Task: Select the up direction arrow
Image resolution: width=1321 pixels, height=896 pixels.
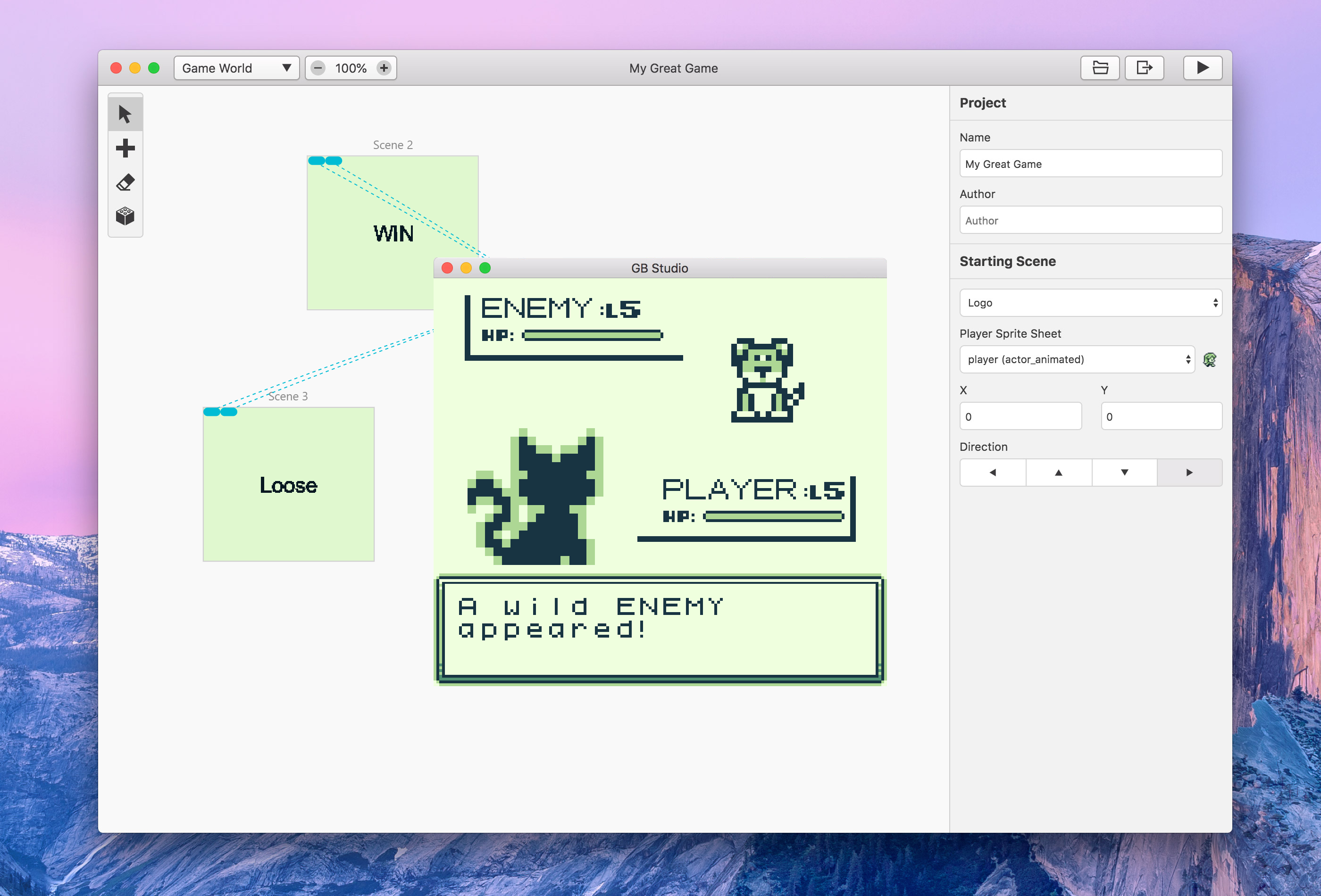Action: point(1057,472)
